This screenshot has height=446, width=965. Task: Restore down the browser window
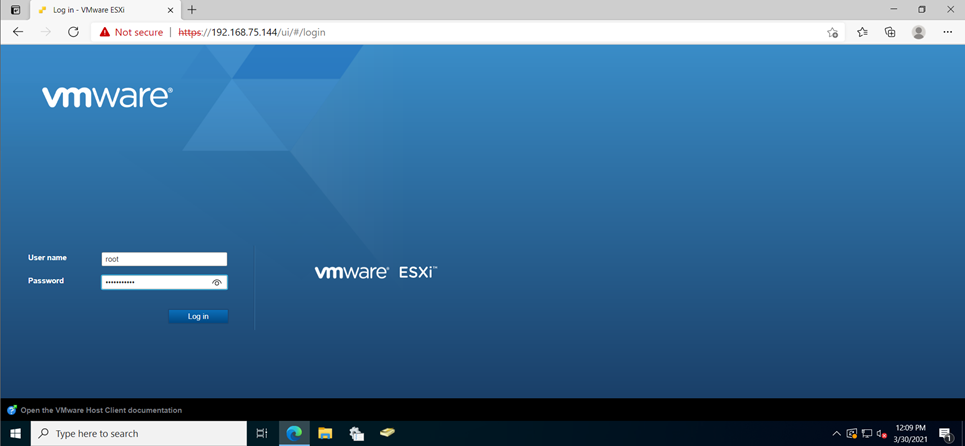921,9
